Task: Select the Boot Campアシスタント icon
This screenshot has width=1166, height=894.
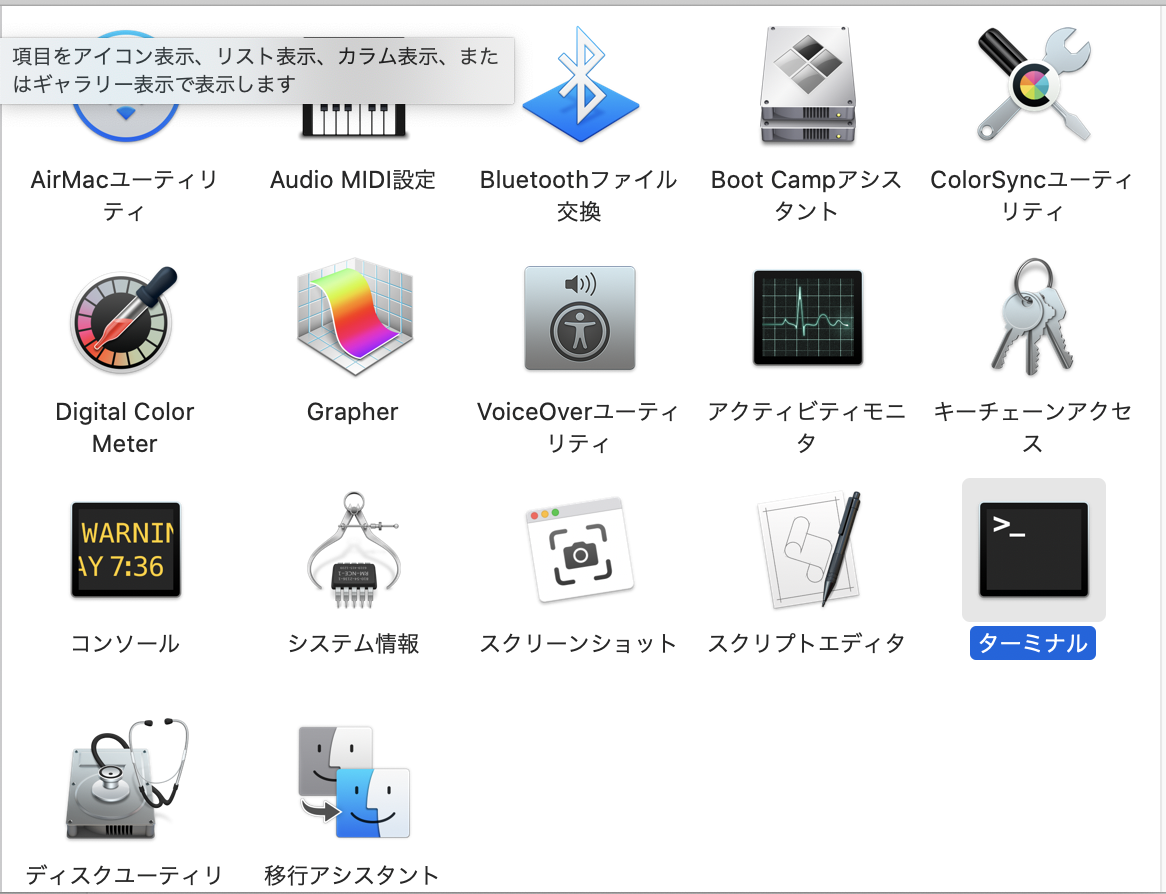Action: coord(808,85)
